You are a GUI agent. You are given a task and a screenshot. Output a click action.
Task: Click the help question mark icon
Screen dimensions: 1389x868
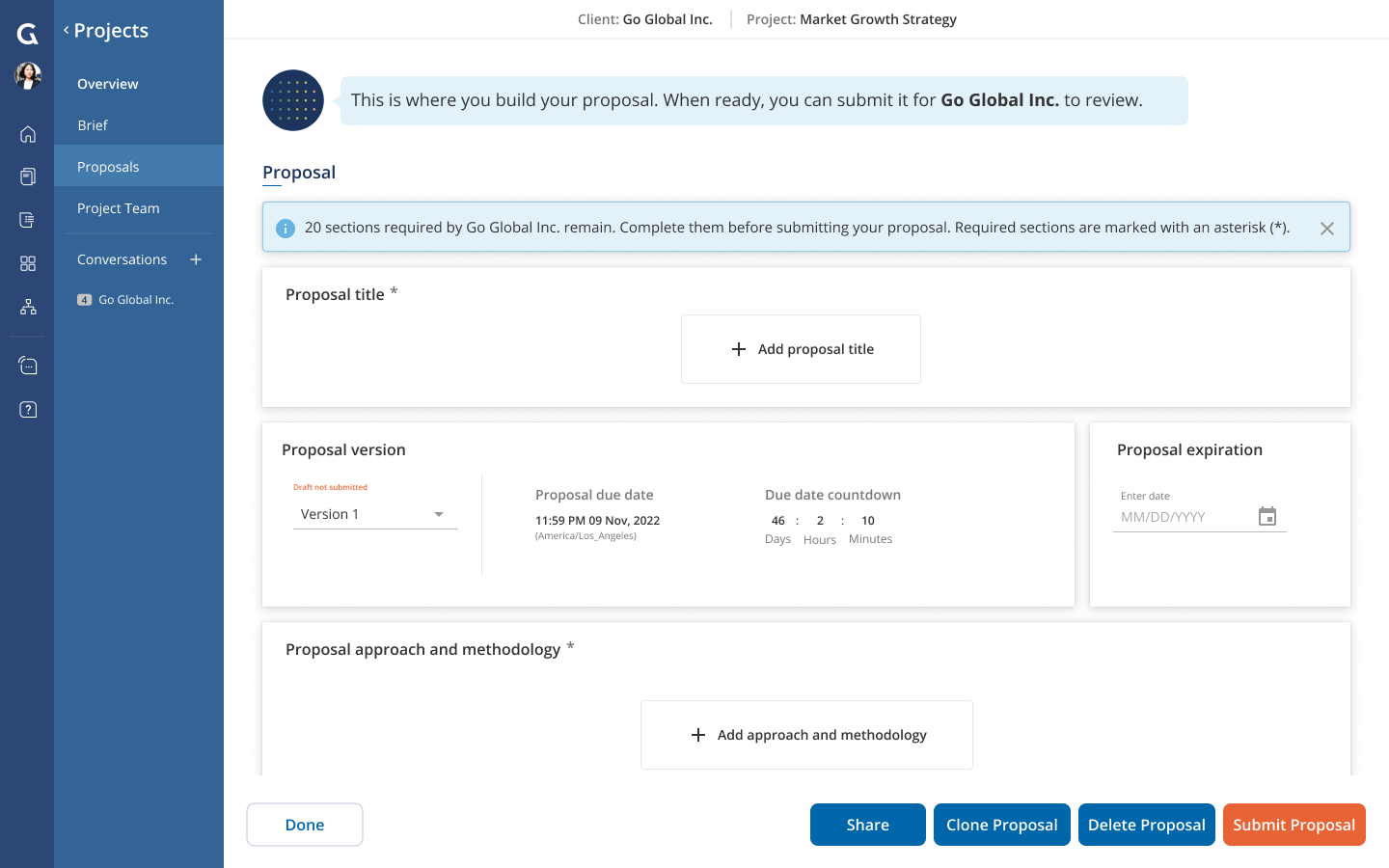[27, 409]
